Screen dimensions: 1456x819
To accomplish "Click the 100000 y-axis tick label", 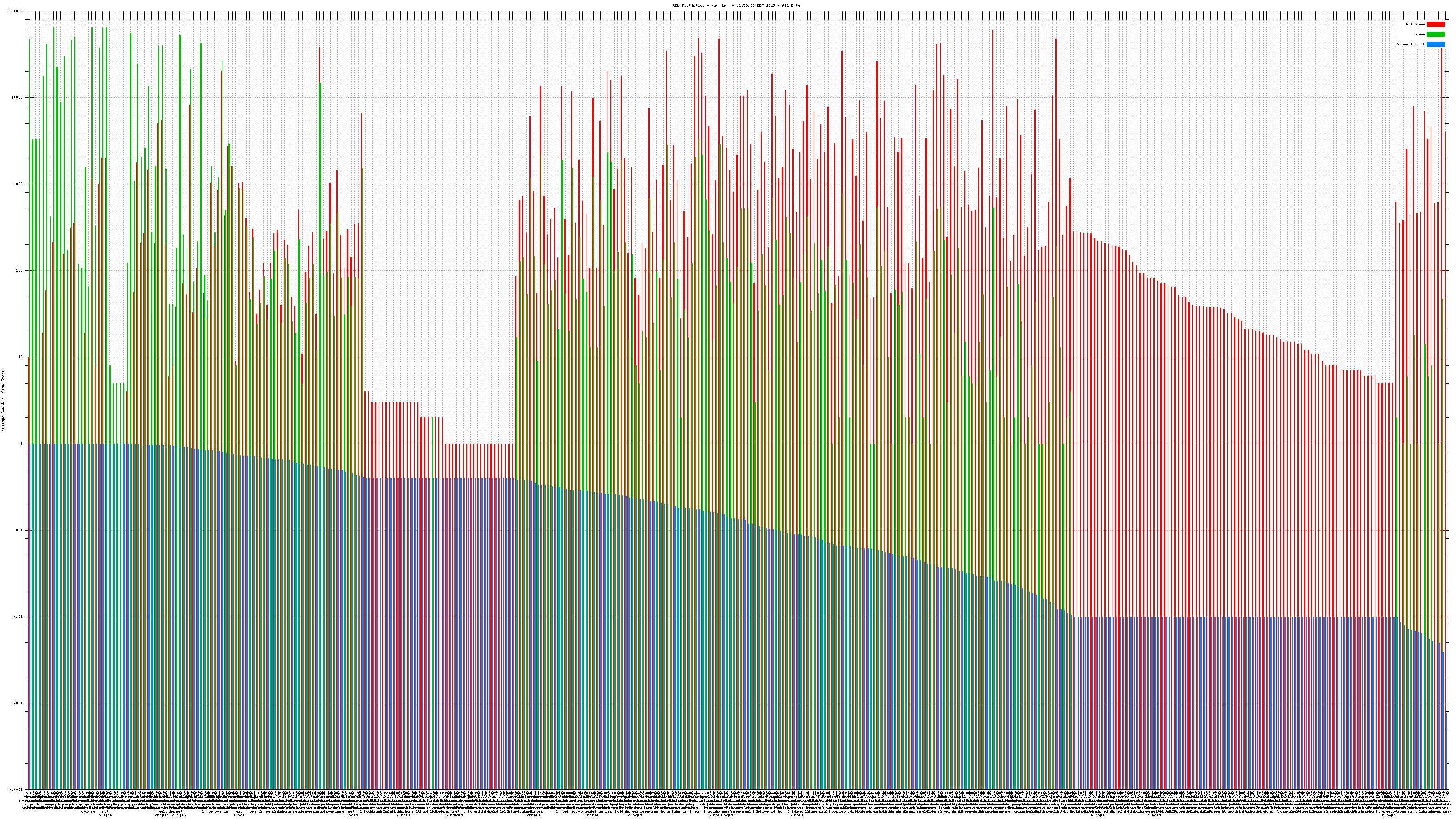I will tap(16, 11).
